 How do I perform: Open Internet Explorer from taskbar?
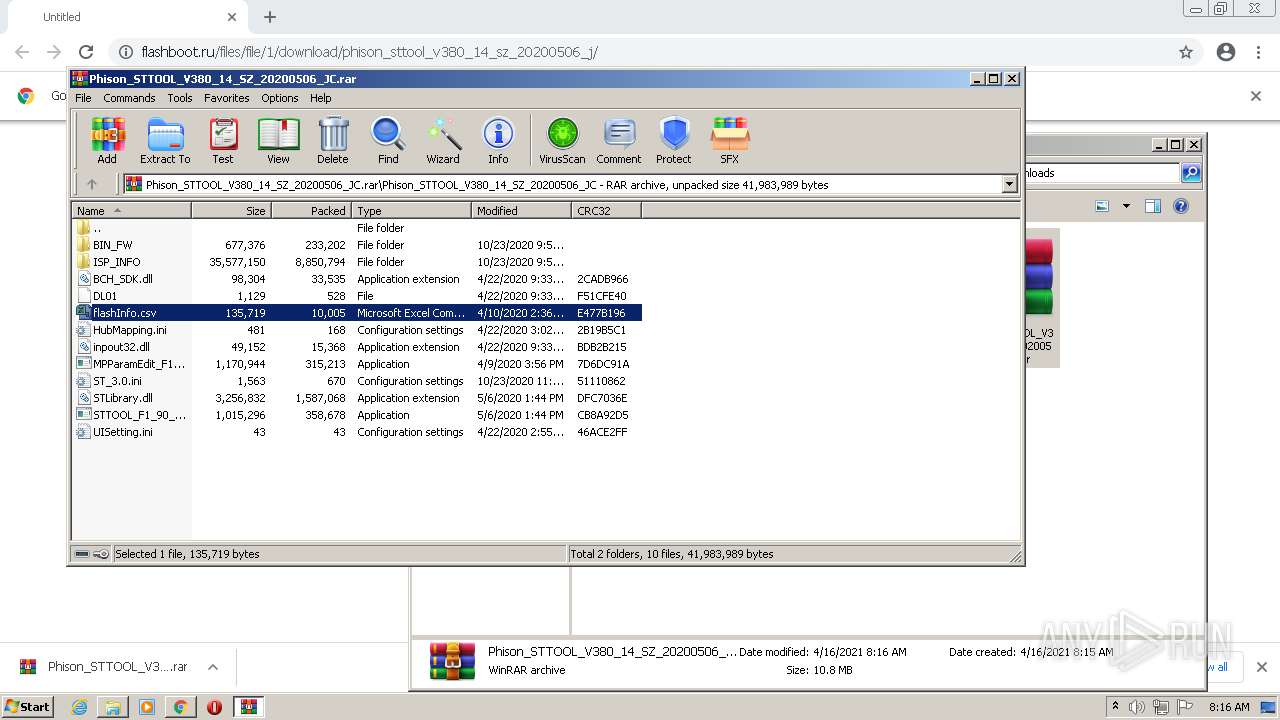[x=79, y=707]
